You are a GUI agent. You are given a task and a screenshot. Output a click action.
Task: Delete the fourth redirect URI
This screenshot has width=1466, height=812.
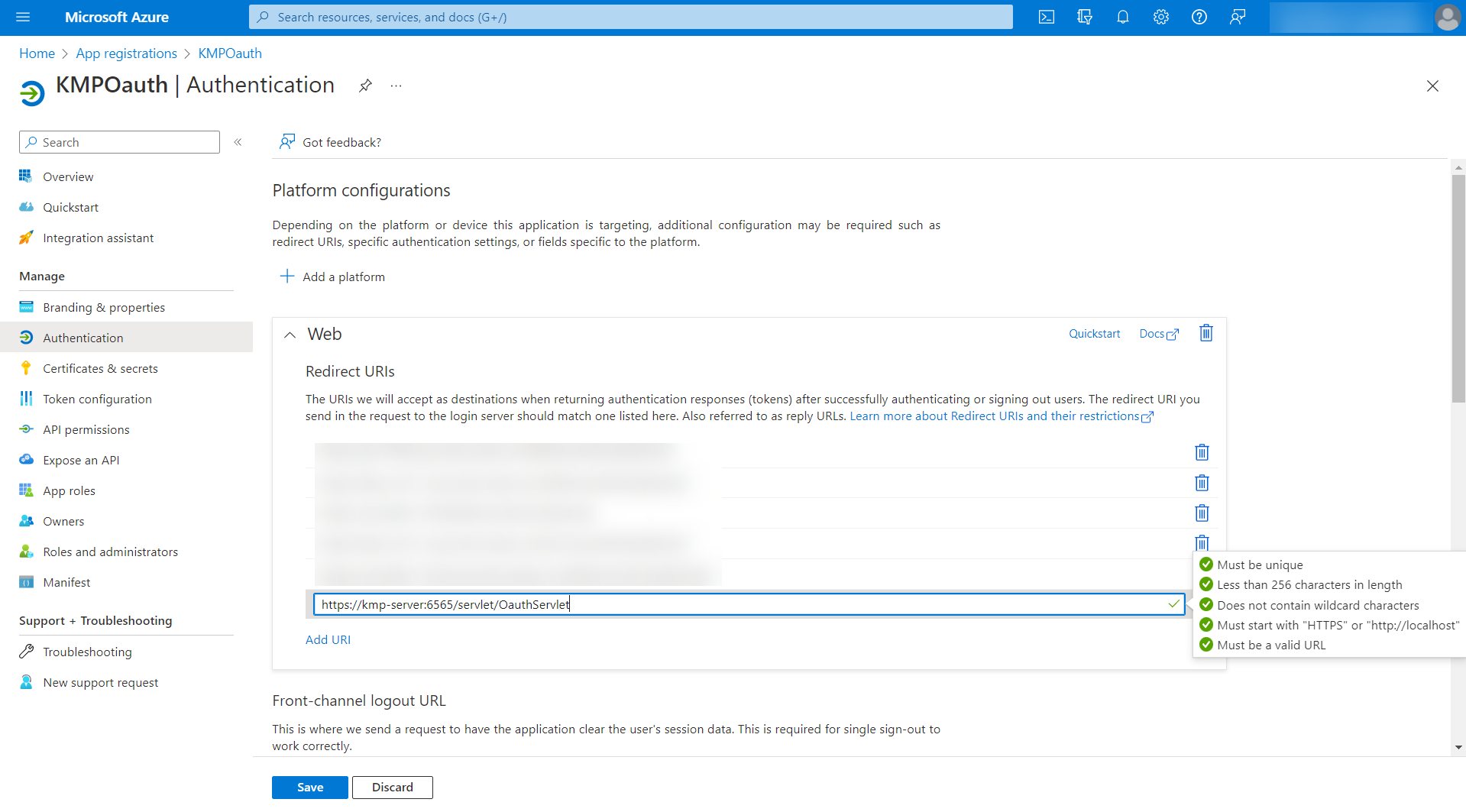coord(1202,542)
